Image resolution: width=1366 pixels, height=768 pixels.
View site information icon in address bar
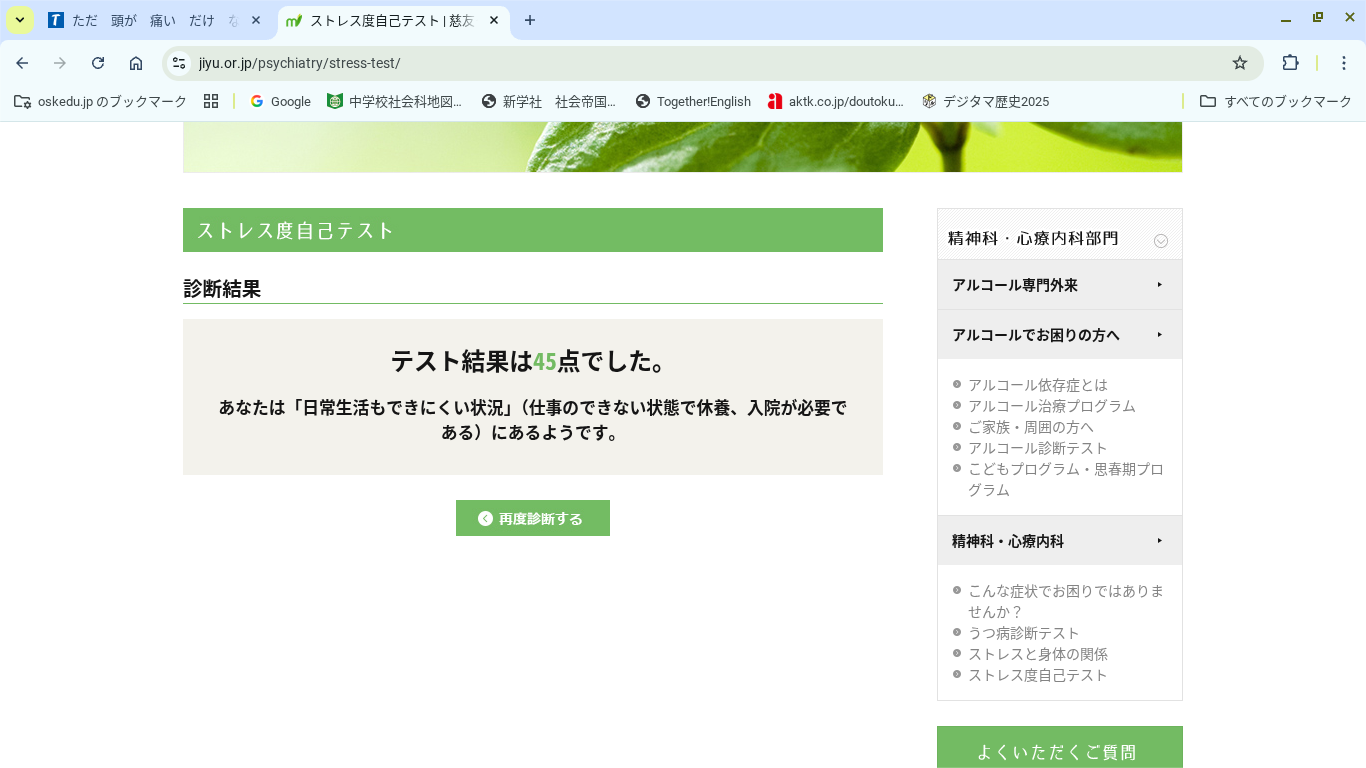pos(179,63)
